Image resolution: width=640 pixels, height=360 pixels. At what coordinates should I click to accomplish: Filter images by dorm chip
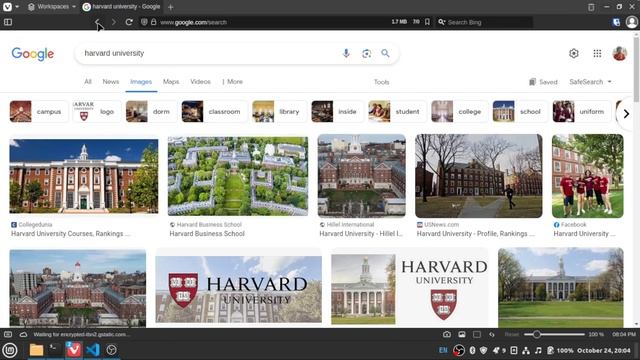[x=151, y=111]
